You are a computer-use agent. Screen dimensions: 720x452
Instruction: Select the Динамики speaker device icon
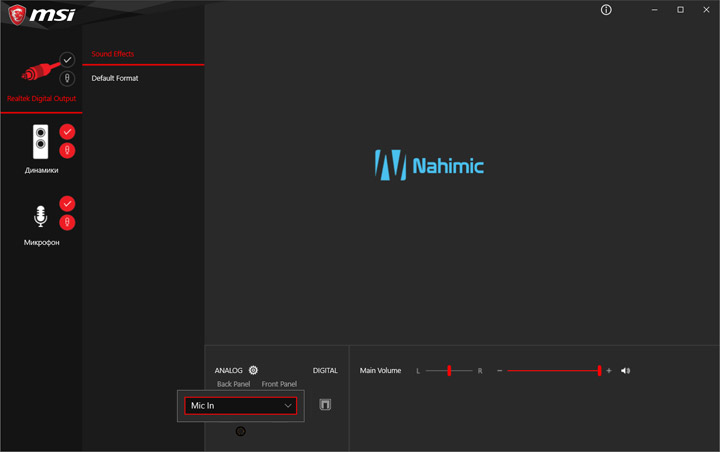[x=40, y=141]
